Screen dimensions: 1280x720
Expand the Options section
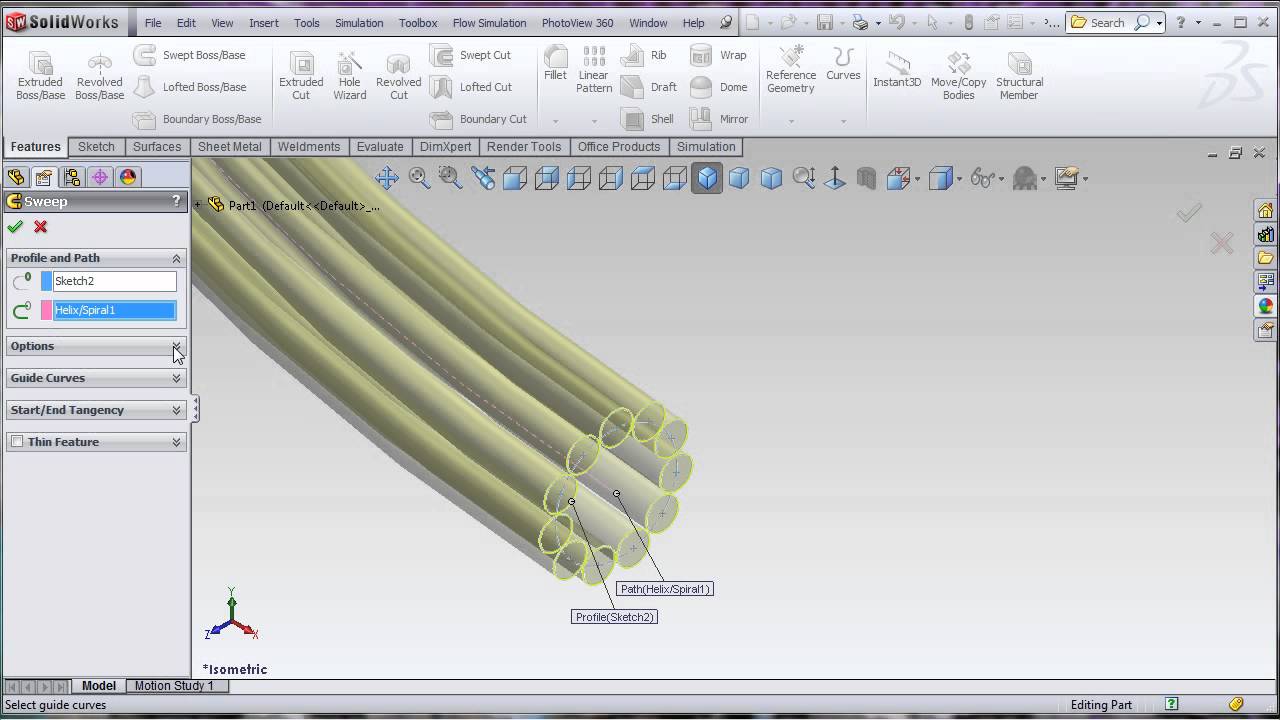pyautogui.click(x=177, y=346)
